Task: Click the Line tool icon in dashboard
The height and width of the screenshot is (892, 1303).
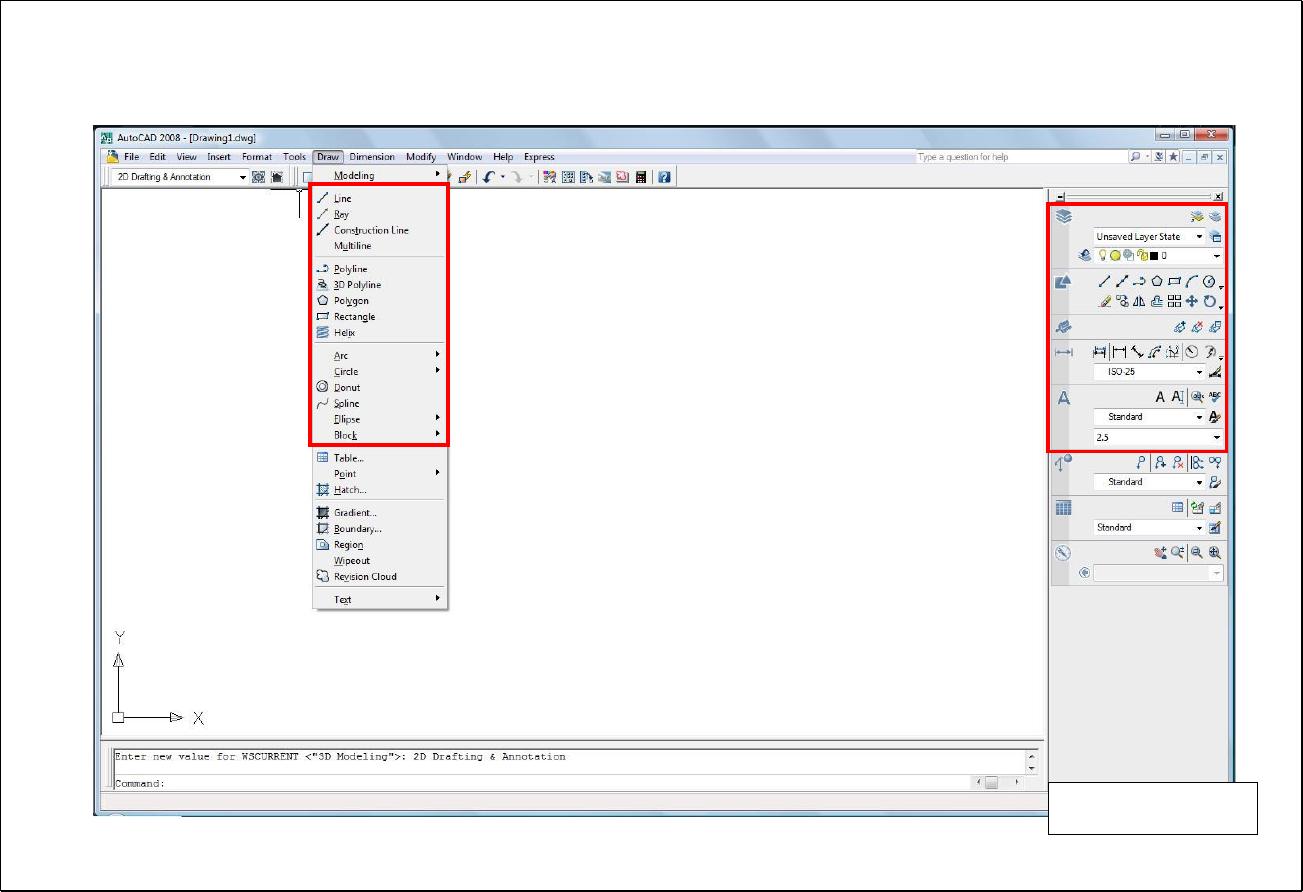Action: [1103, 282]
